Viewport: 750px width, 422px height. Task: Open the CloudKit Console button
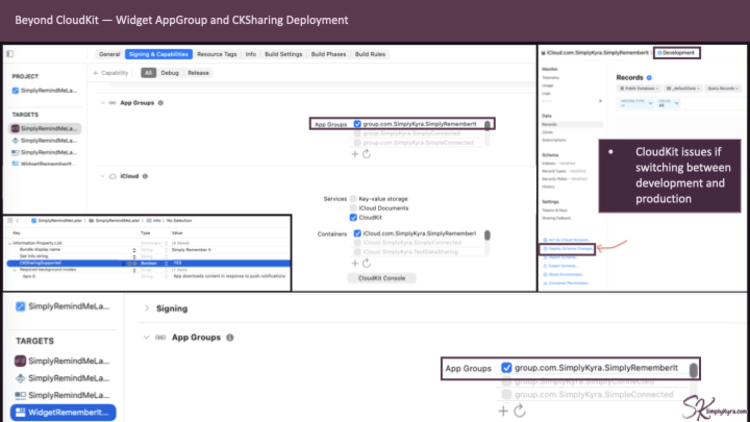pos(382,278)
